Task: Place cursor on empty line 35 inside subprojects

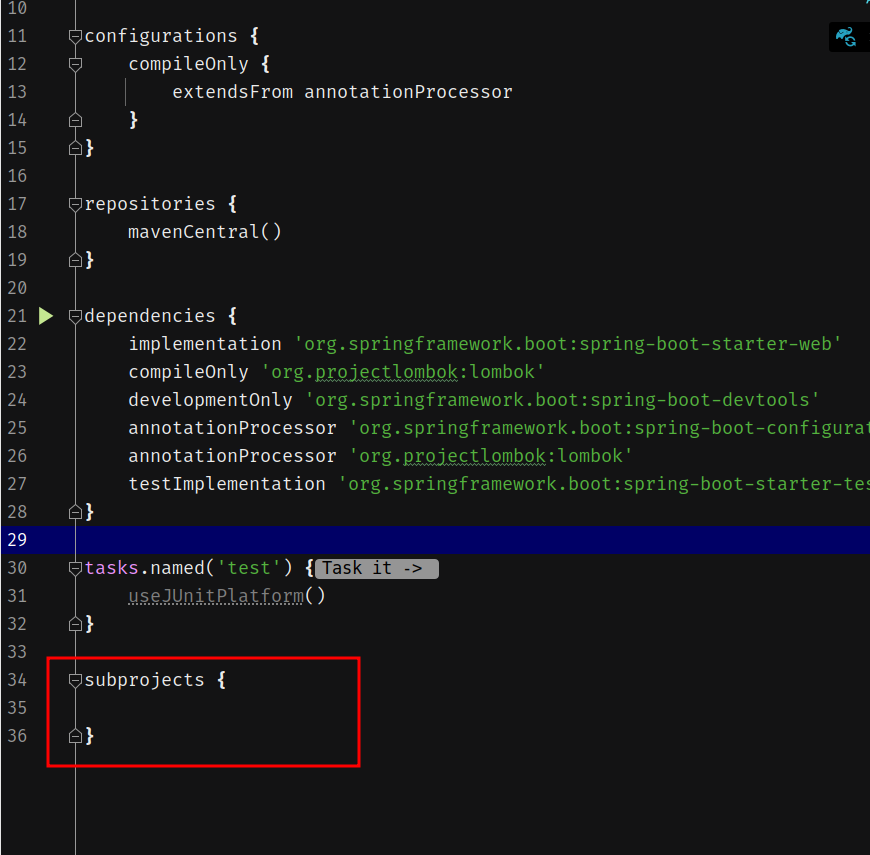Action: [x=200, y=708]
